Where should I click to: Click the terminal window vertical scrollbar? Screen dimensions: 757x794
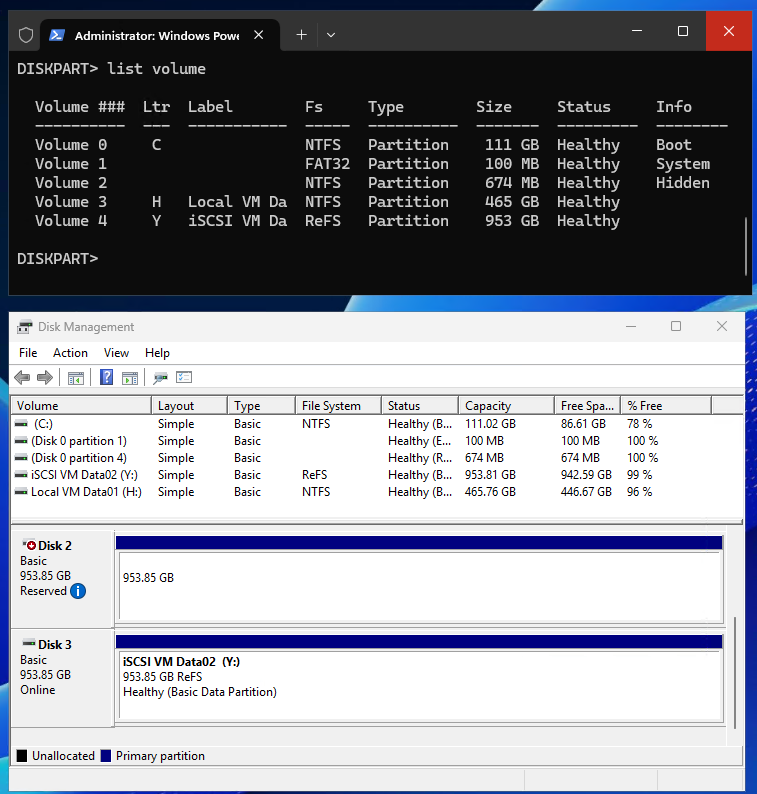pos(746,247)
